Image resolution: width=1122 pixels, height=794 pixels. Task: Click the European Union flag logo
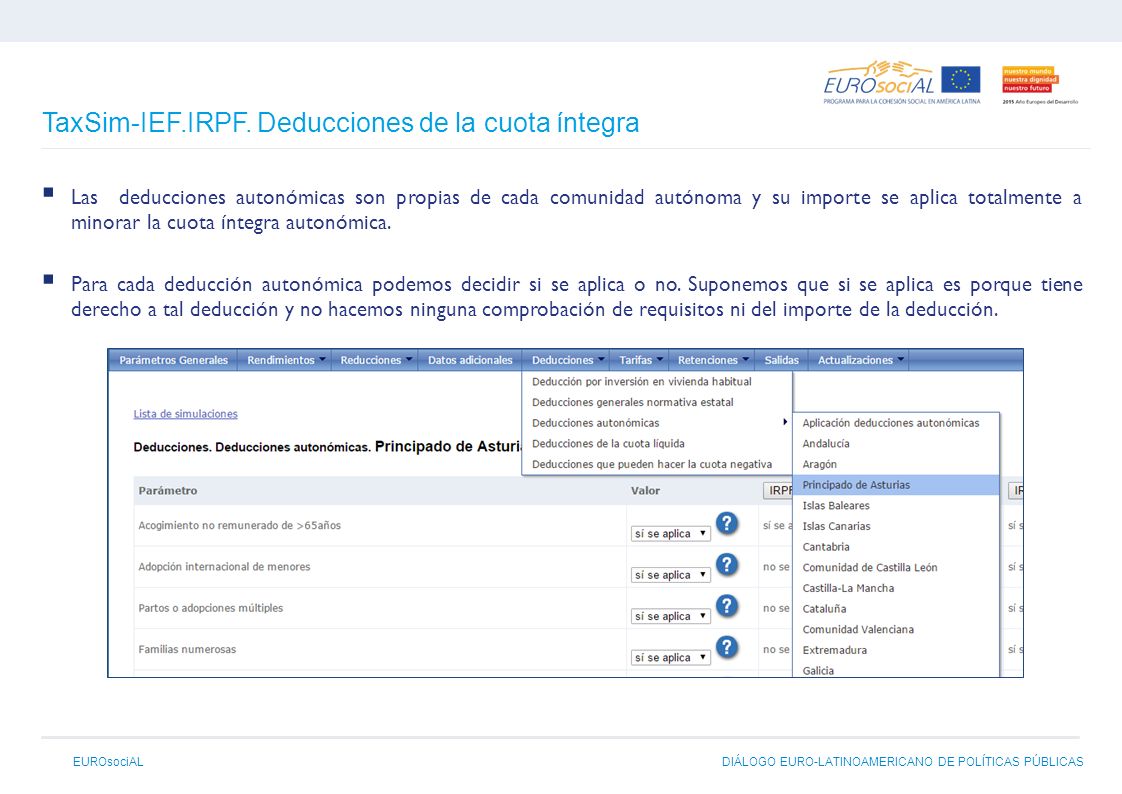click(960, 79)
